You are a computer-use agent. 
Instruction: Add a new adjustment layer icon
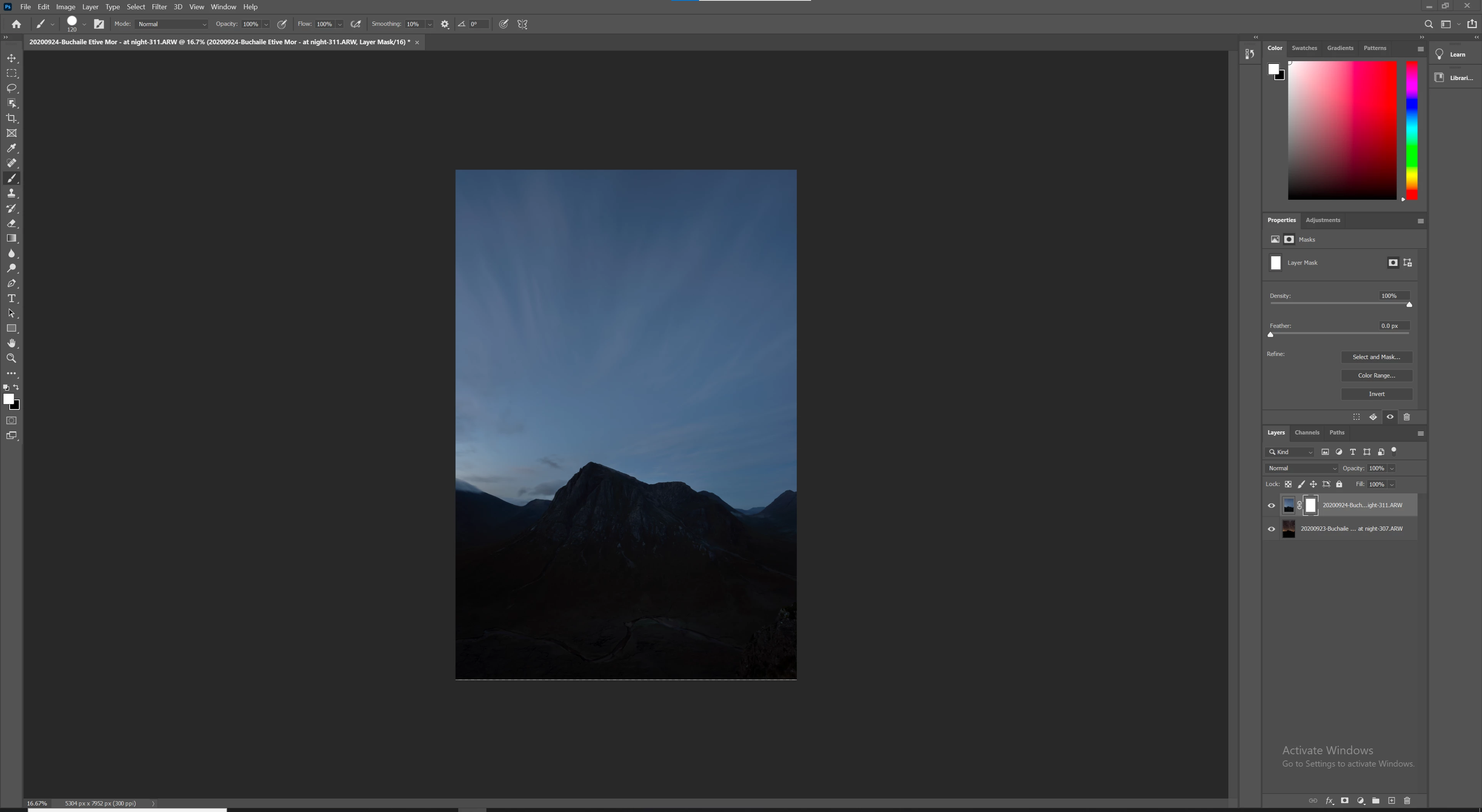[1361, 800]
